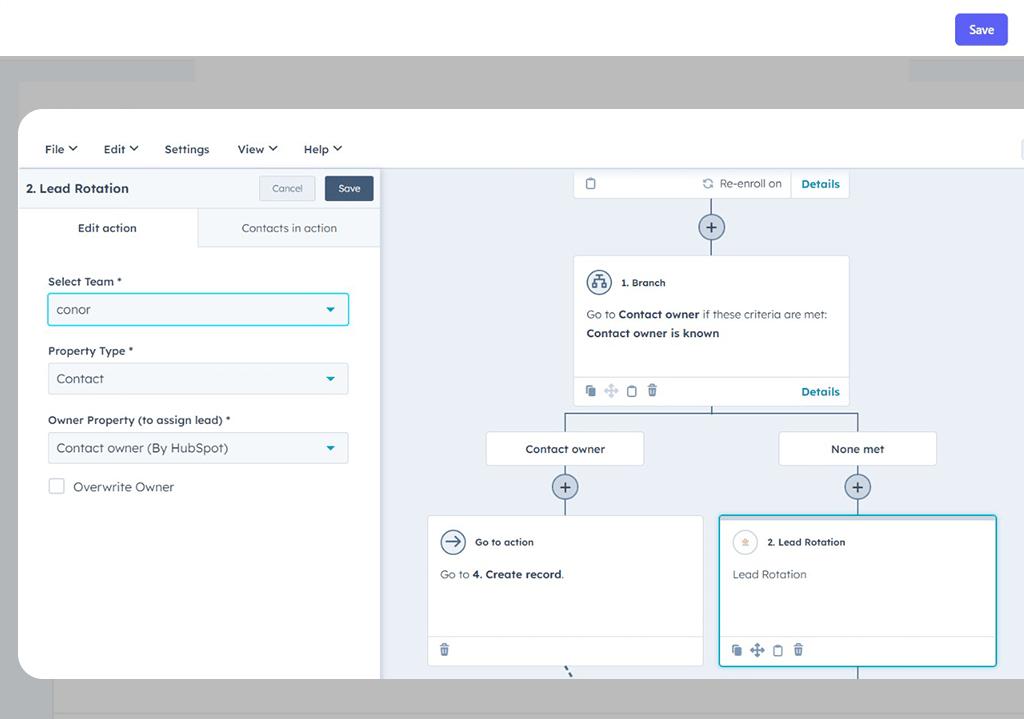Open the Settings menu item
This screenshot has height=719, width=1024.
click(x=187, y=149)
